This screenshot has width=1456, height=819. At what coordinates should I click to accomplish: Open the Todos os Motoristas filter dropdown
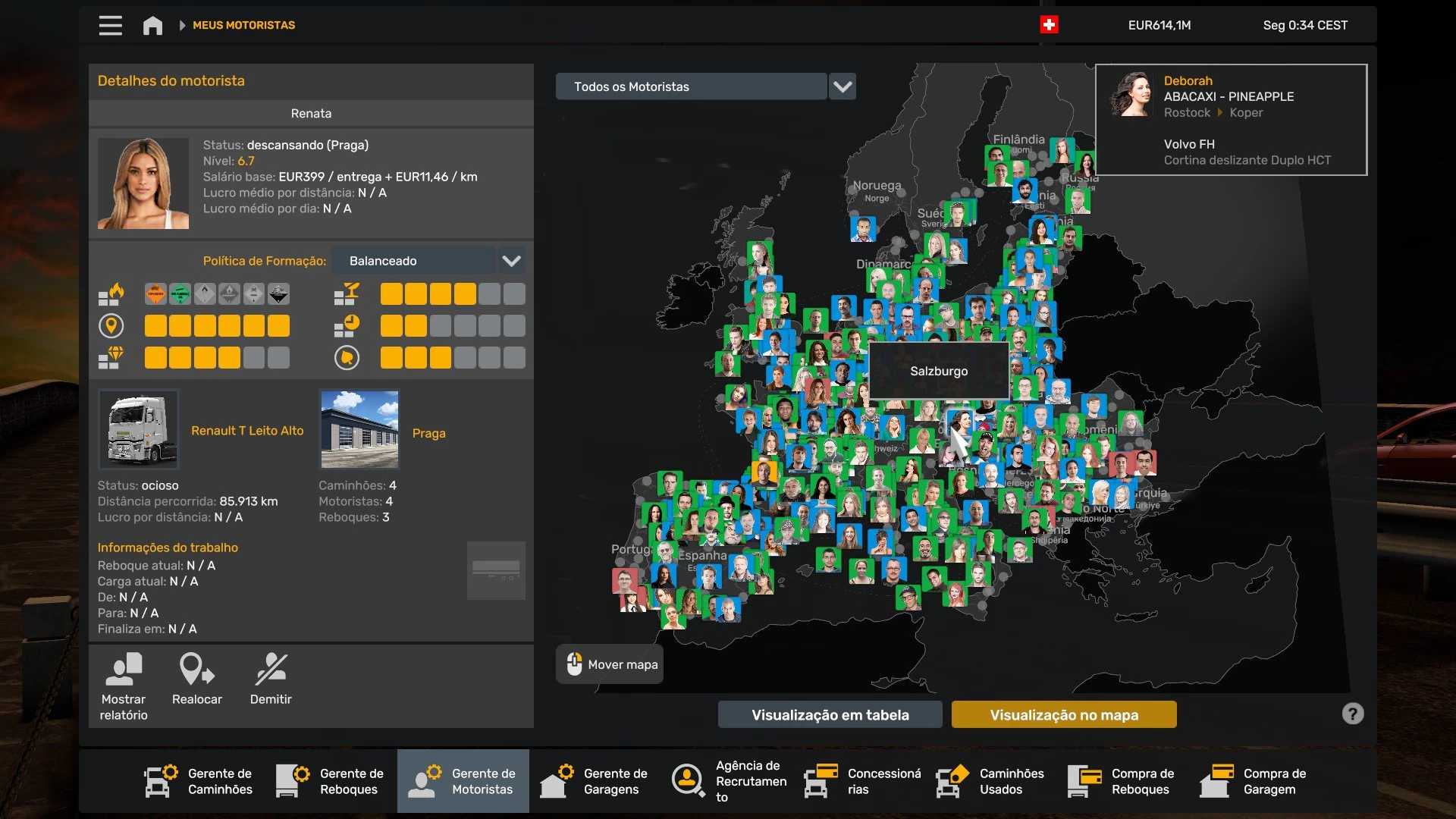[x=843, y=86]
